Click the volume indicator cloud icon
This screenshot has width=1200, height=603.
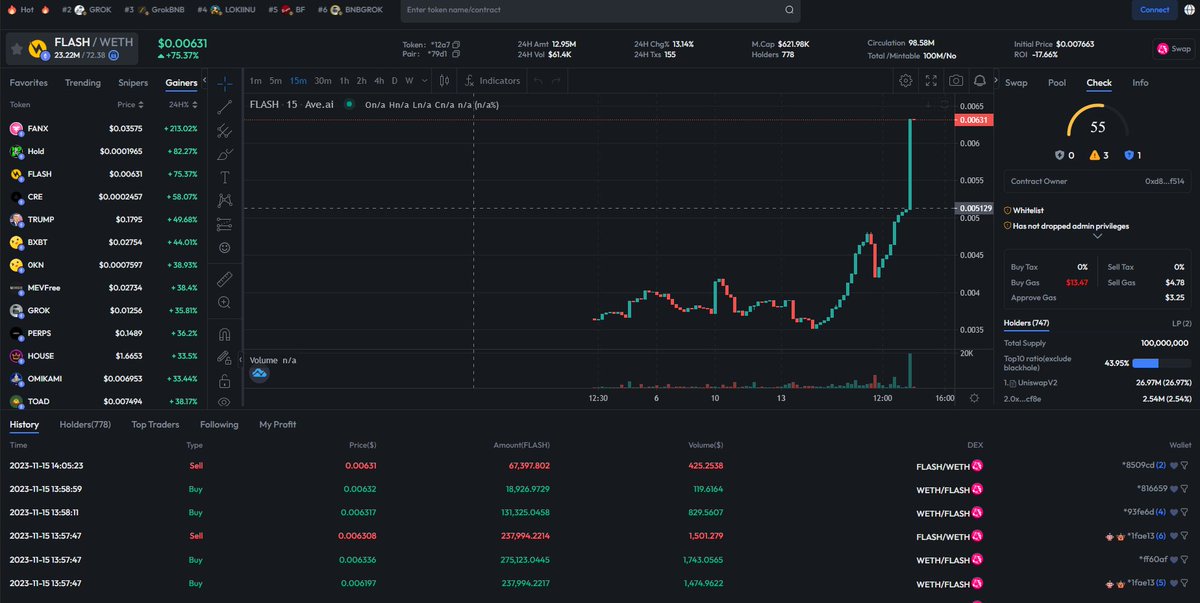pyautogui.click(x=259, y=373)
